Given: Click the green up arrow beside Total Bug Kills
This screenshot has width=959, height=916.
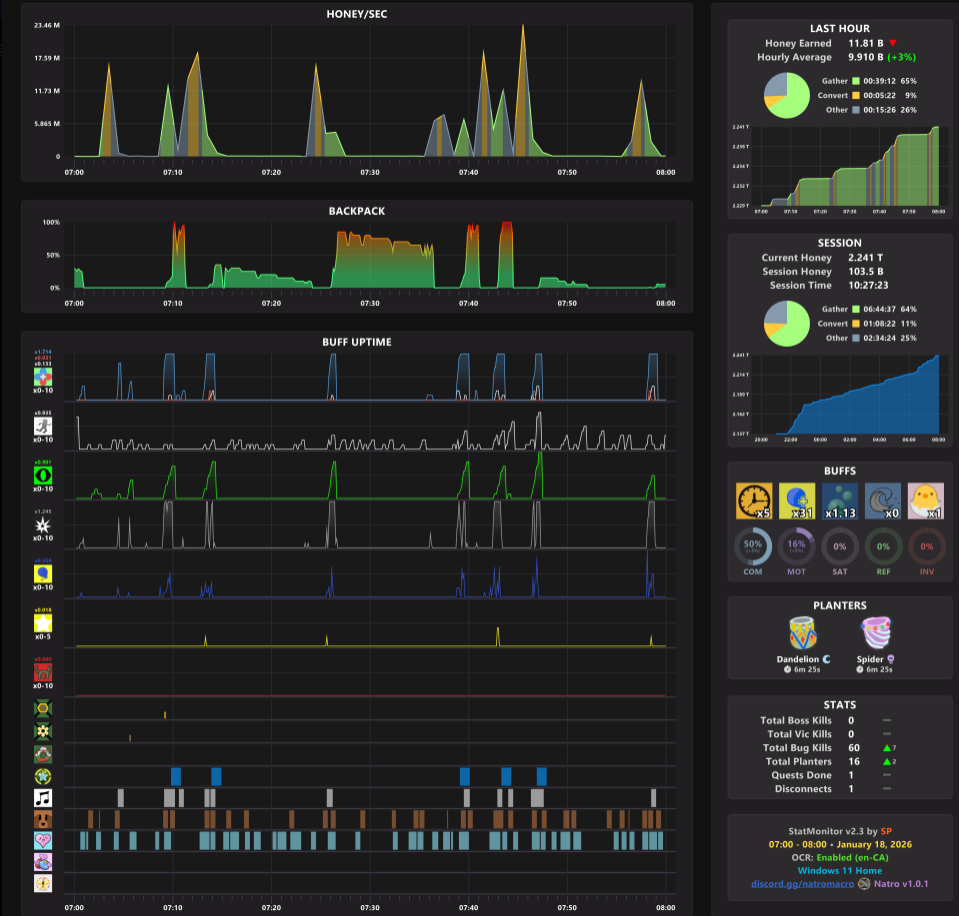Looking at the screenshot, I should coord(887,748).
